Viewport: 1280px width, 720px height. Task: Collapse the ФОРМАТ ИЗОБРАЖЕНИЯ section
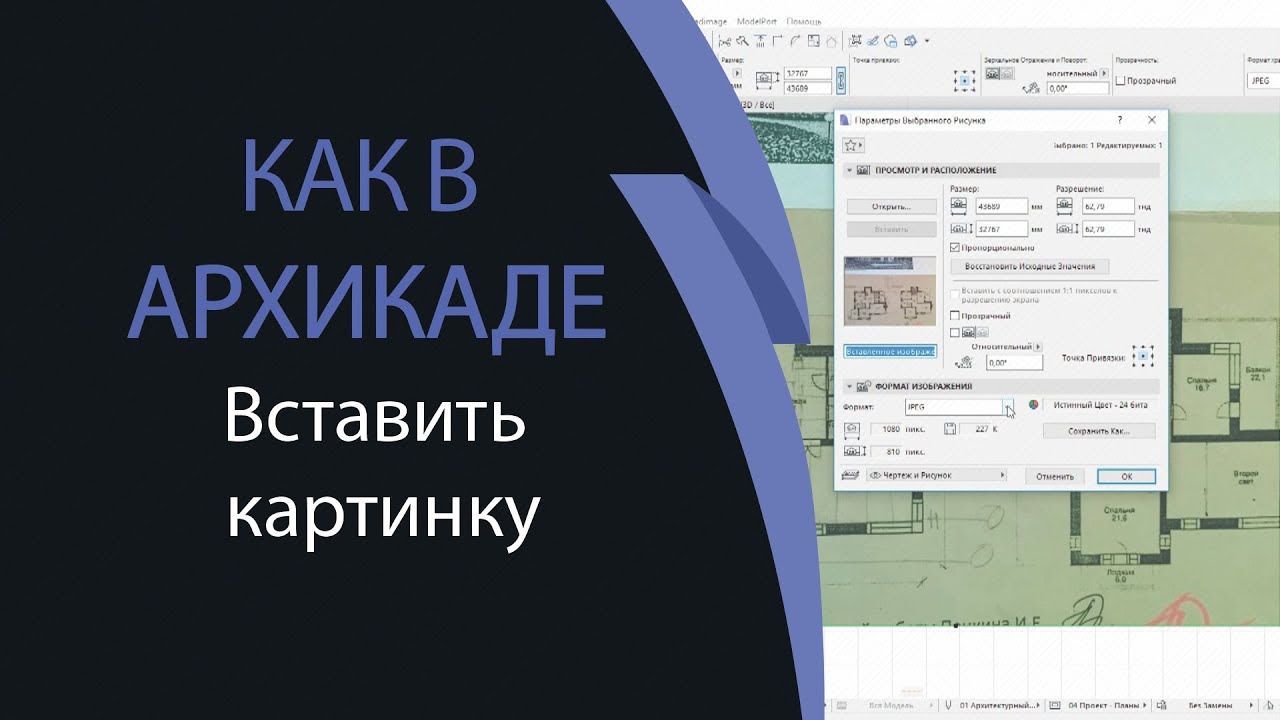[x=849, y=386]
